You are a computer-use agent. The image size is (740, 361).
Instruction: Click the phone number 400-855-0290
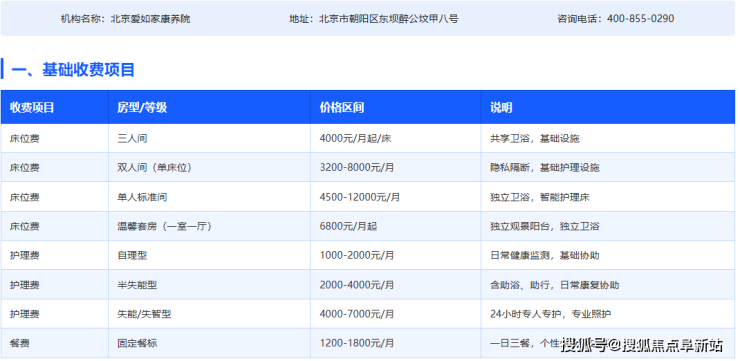coord(640,19)
